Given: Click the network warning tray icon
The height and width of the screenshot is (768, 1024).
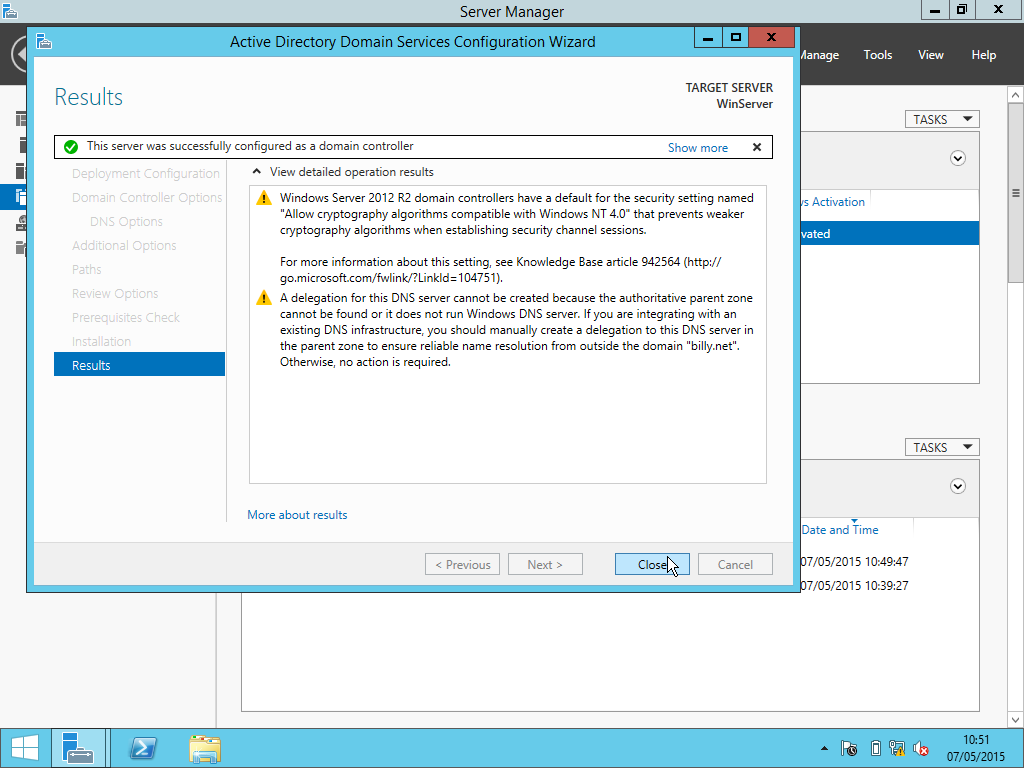Looking at the screenshot, I should pos(897,748).
